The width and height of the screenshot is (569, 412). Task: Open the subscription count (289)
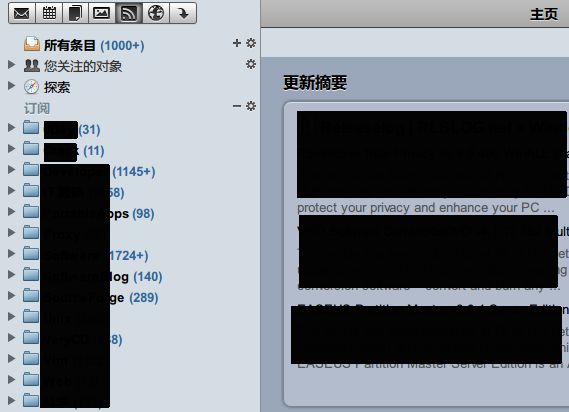tap(144, 298)
